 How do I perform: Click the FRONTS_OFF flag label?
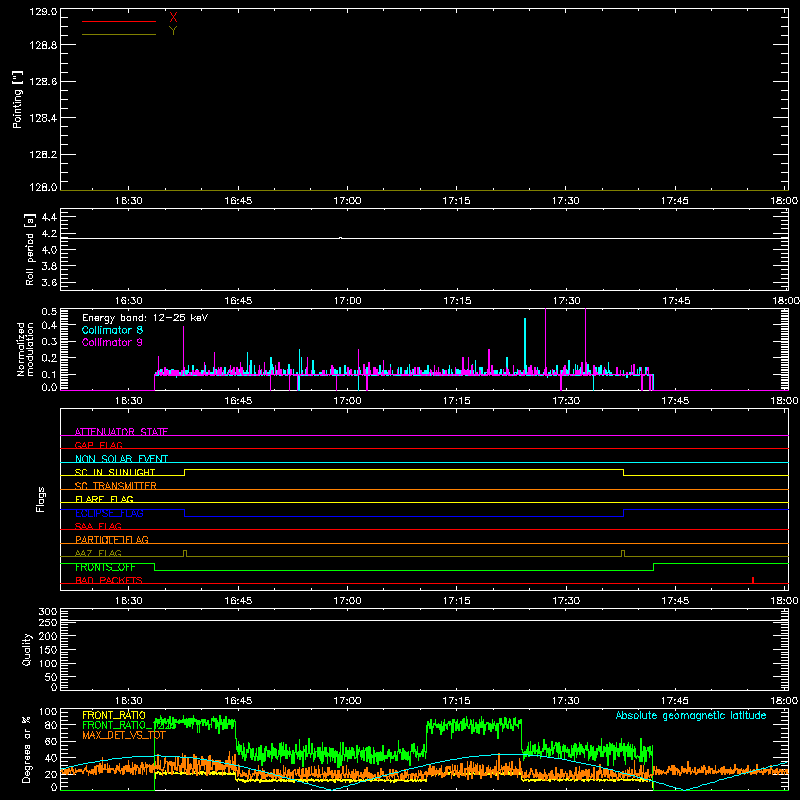pos(105,567)
